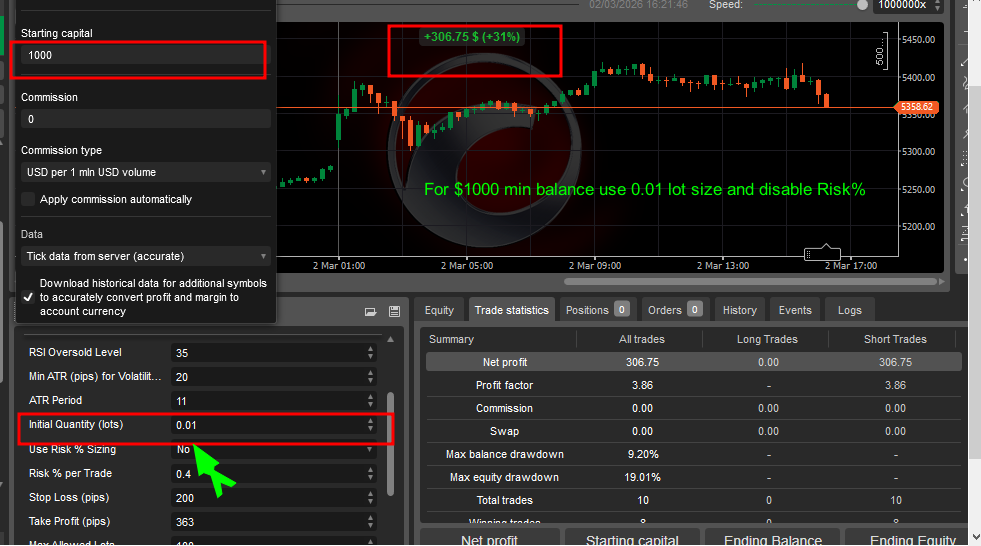Click the chart scroll-right arrow
This screenshot has width=981, height=546.
click(x=942, y=281)
